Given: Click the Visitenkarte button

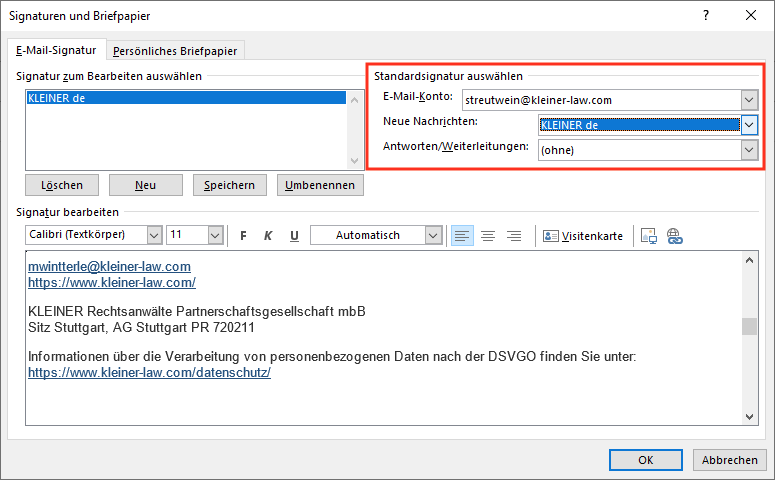Looking at the screenshot, I should tap(583, 236).
